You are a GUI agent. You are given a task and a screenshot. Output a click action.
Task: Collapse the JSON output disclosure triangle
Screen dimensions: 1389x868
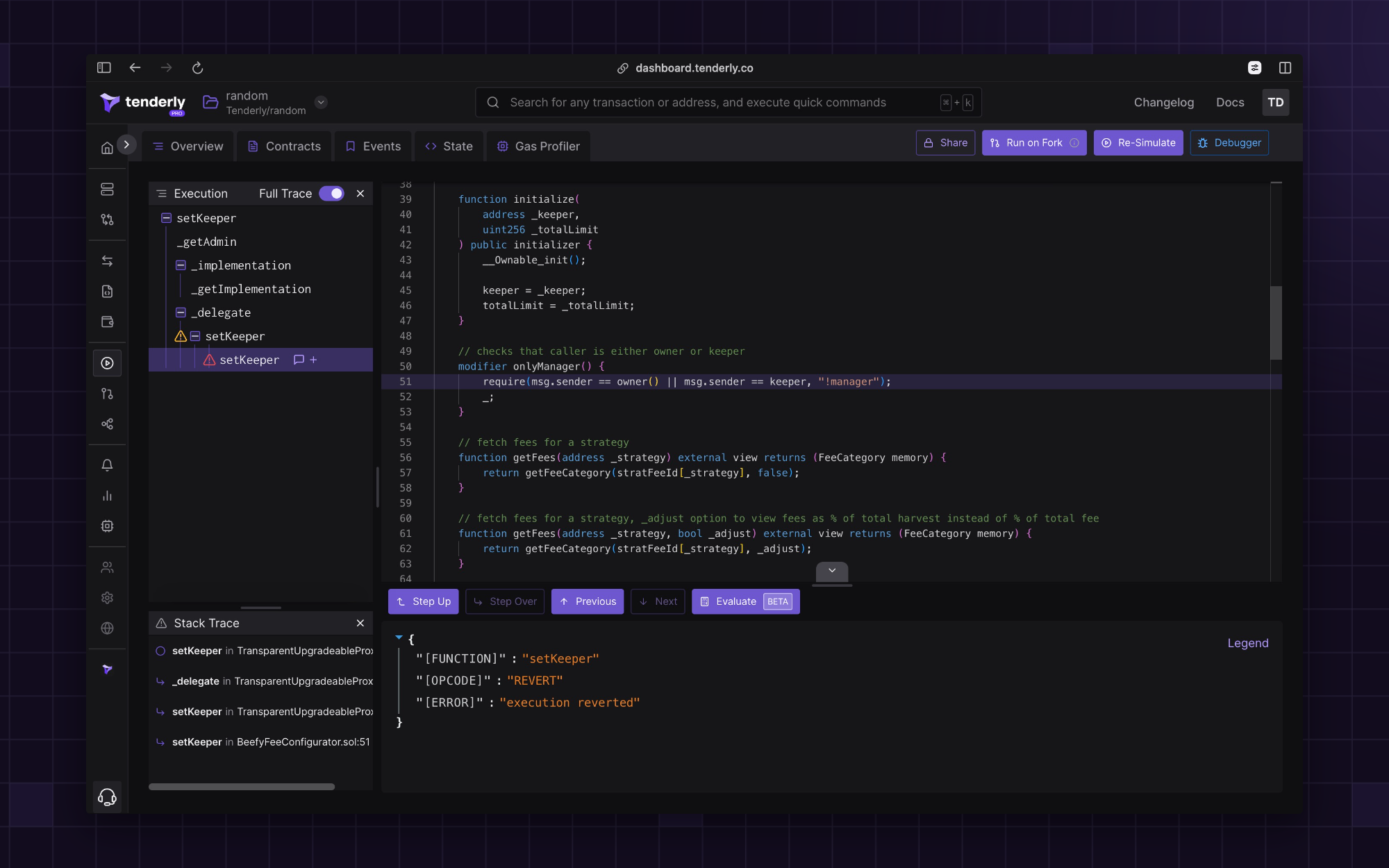[x=399, y=637]
